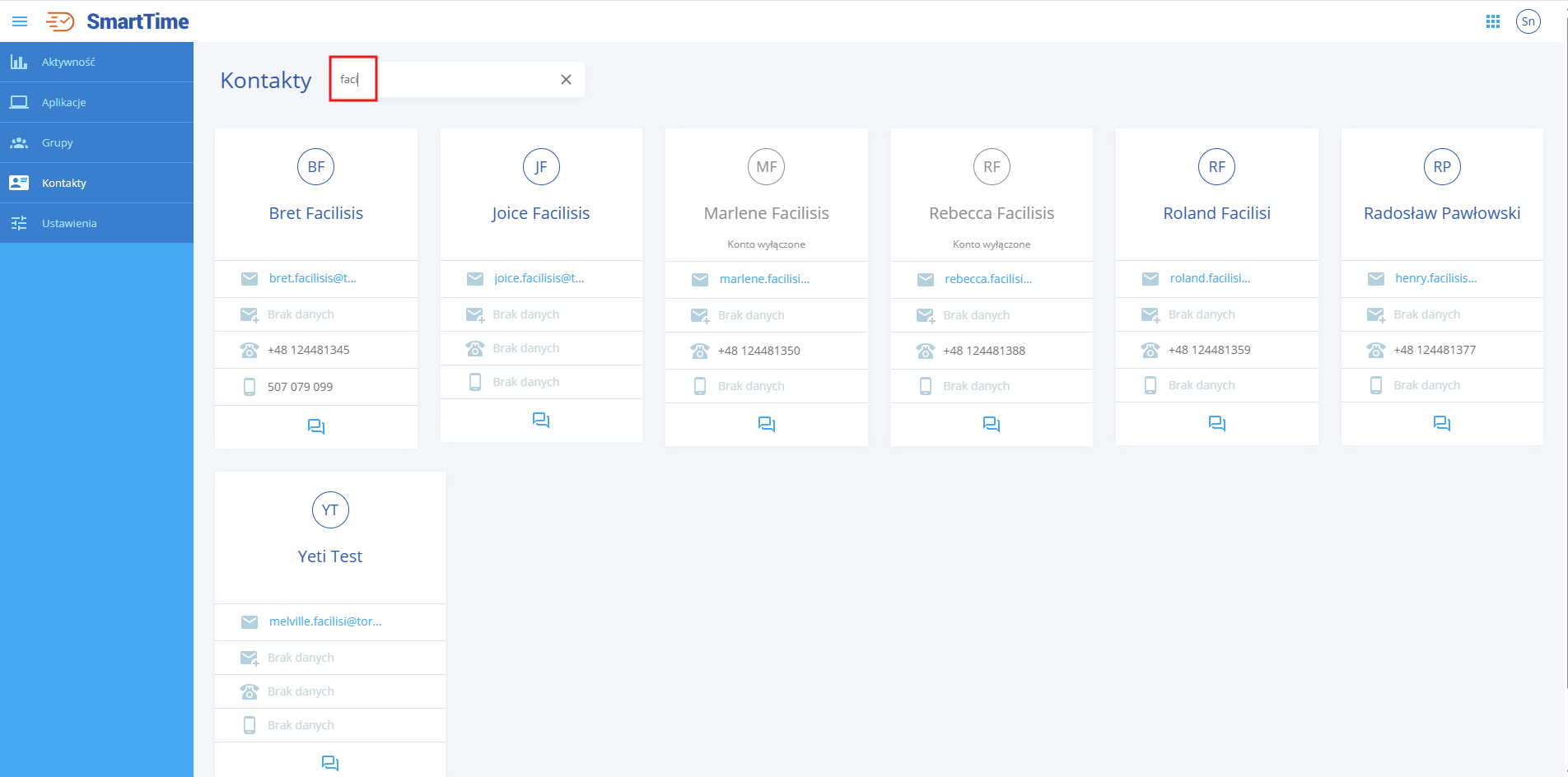Open the Aplikacje section
Viewport: 1568px width, 777px height.
pyautogui.click(x=64, y=102)
